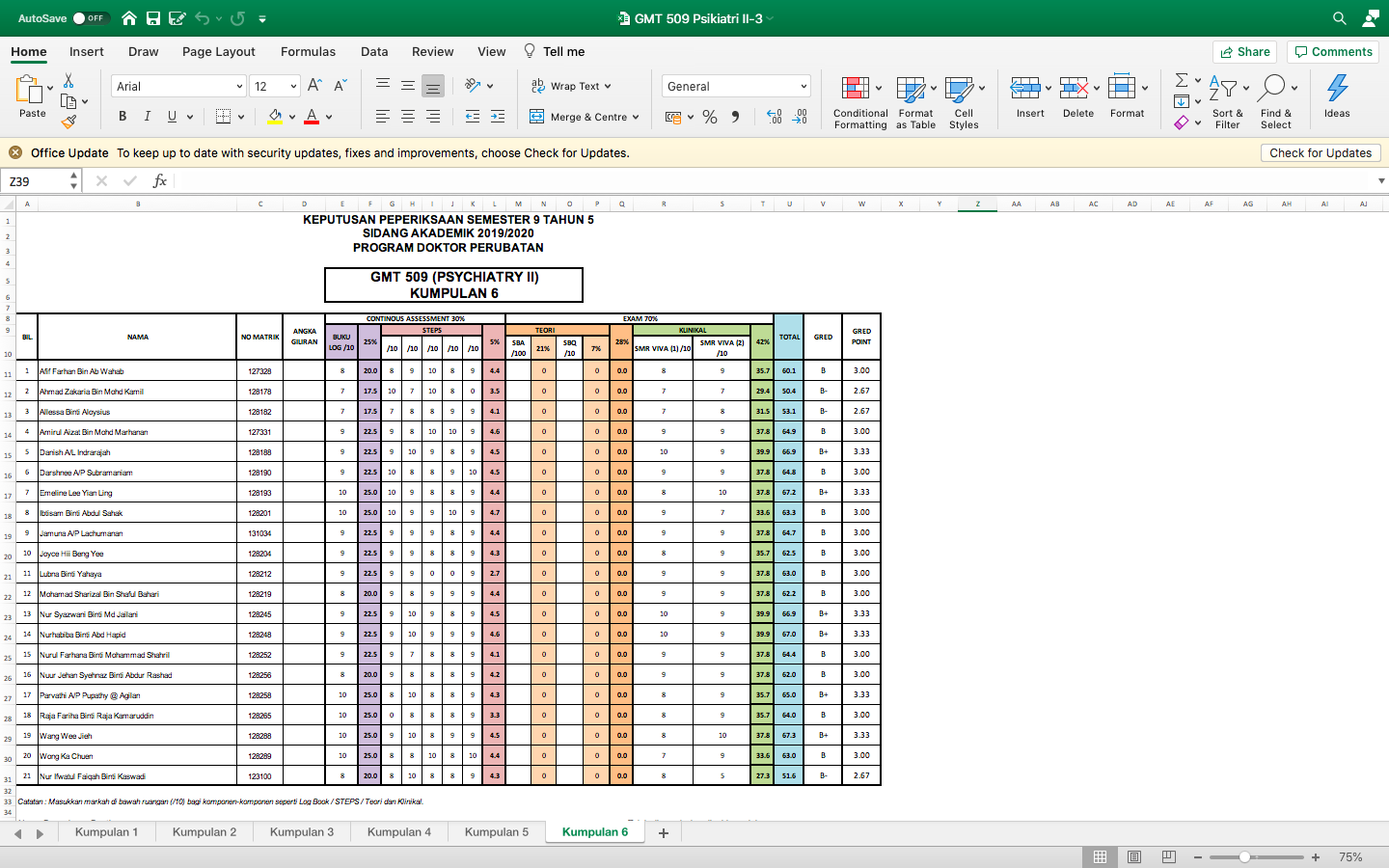1389x868 pixels.
Task: Click Find & Select button
Action: click(1276, 101)
